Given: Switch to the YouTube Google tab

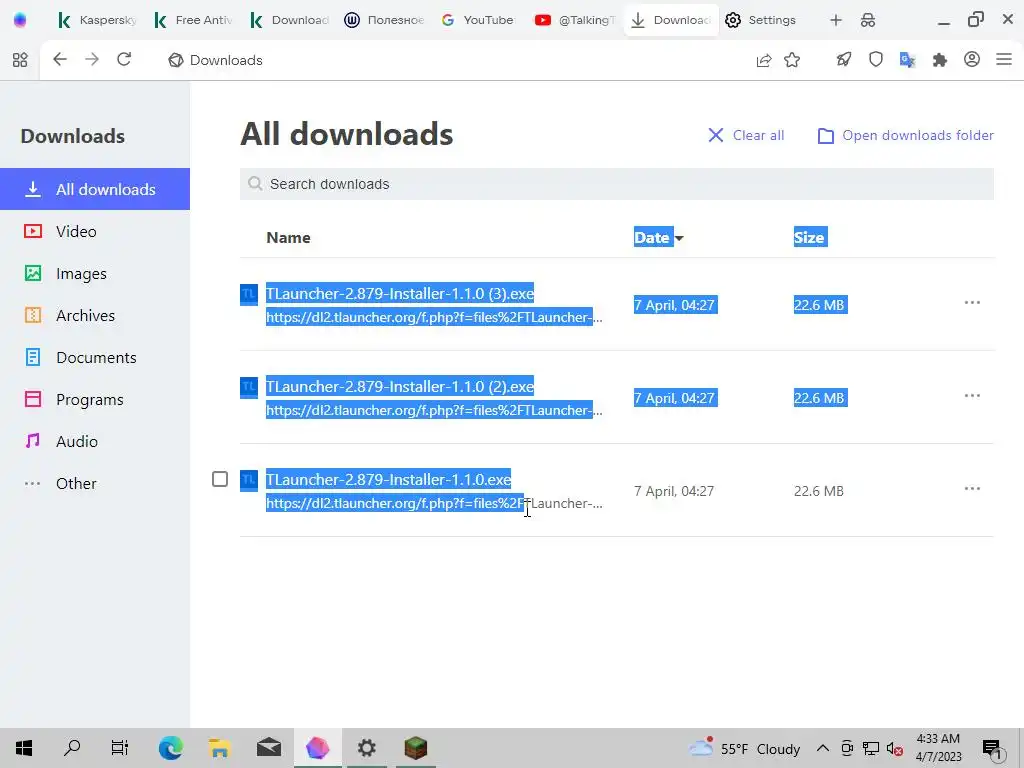Looking at the screenshot, I should point(479,20).
